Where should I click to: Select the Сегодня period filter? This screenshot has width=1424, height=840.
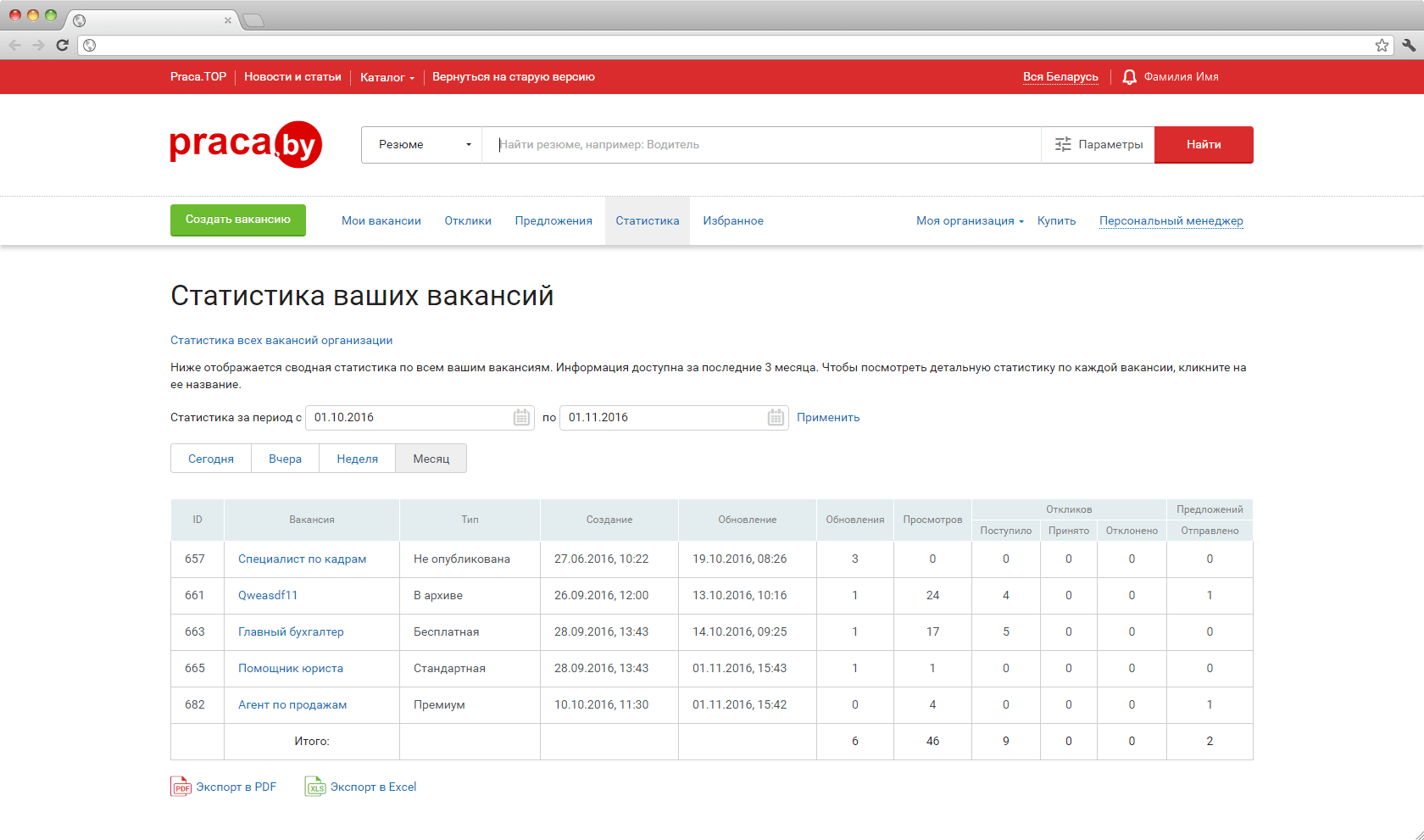coord(211,459)
